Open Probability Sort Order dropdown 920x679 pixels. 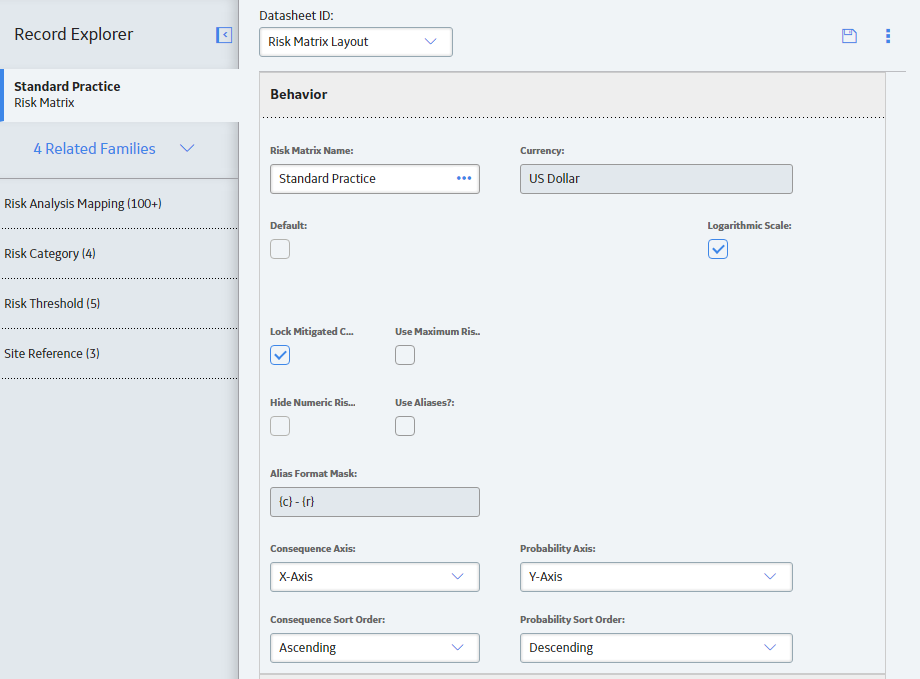(x=656, y=648)
